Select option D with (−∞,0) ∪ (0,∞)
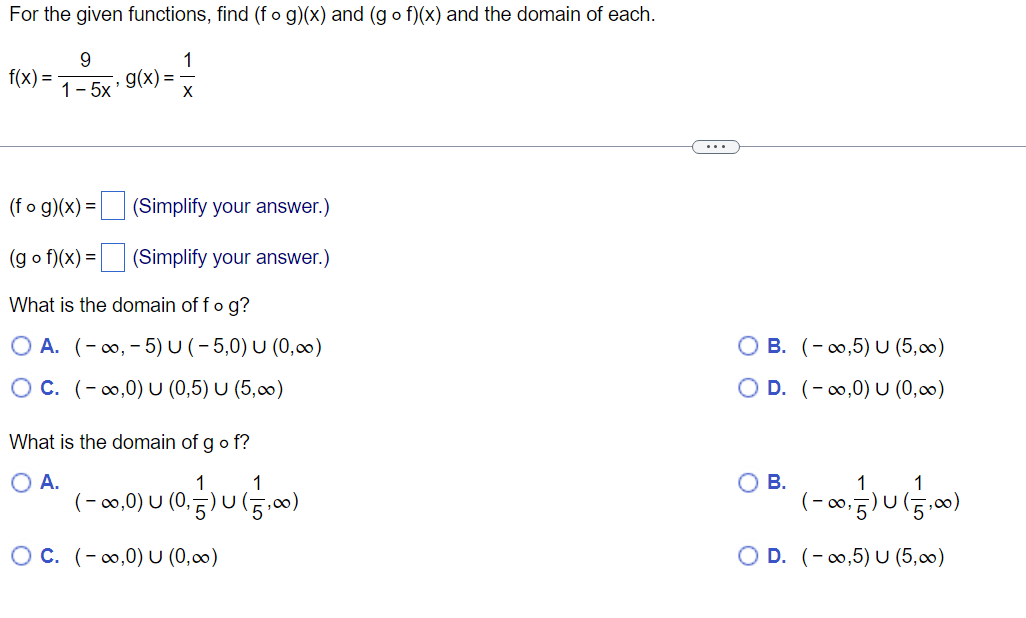This screenshot has width=1026, height=618. pyautogui.click(x=747, y=388)
